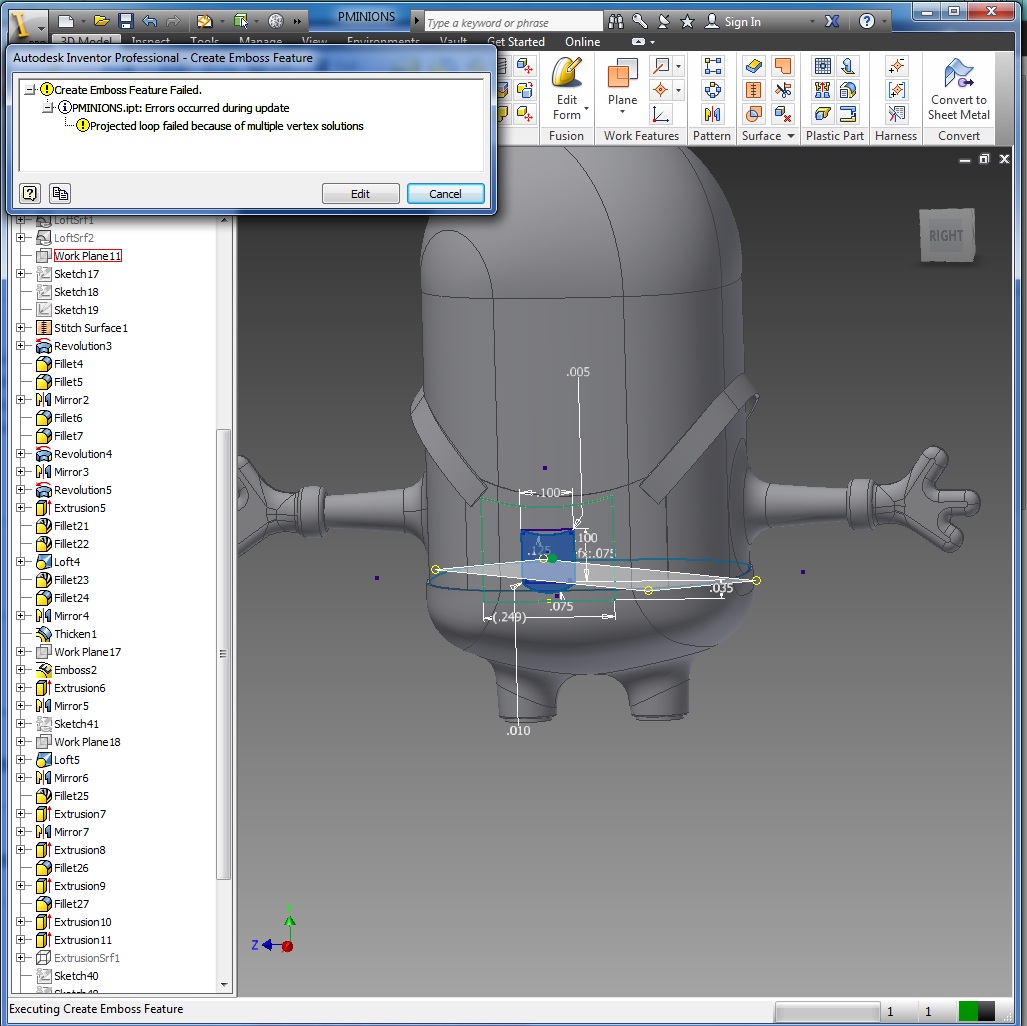
Task: Click the .010 dimension near the feet
Action: point(518,731)
